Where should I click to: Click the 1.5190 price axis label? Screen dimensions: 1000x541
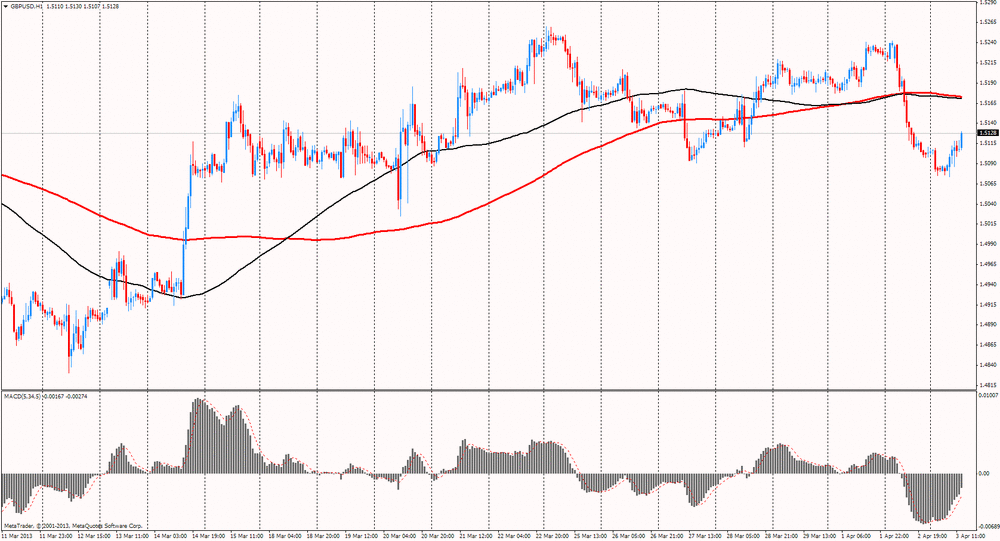(987, 82)
